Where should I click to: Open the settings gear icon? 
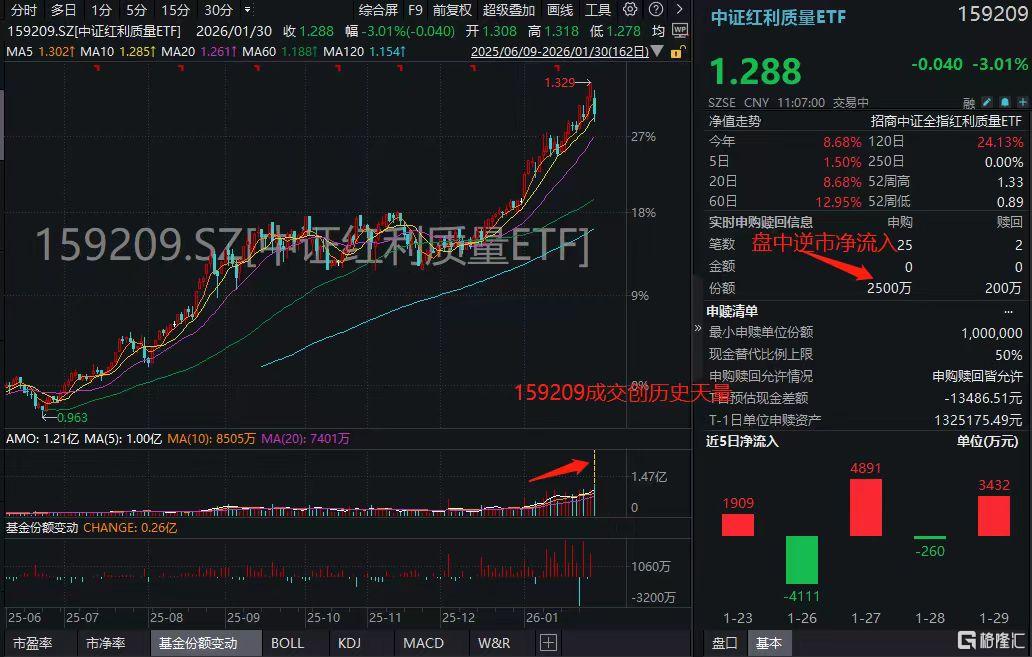[x=630, y=9]
